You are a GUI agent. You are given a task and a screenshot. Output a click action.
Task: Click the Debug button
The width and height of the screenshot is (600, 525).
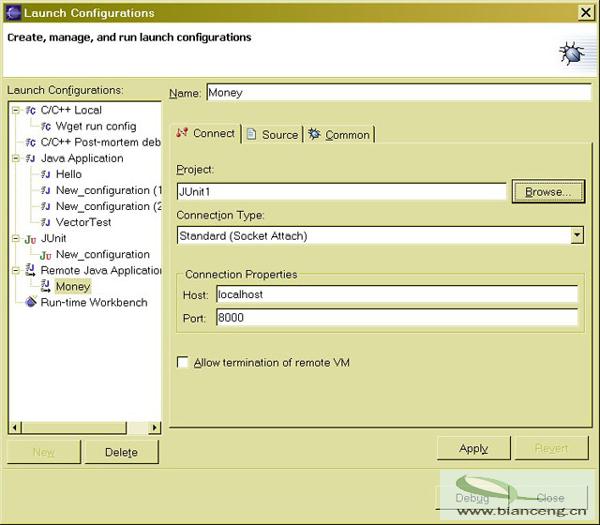472,498
